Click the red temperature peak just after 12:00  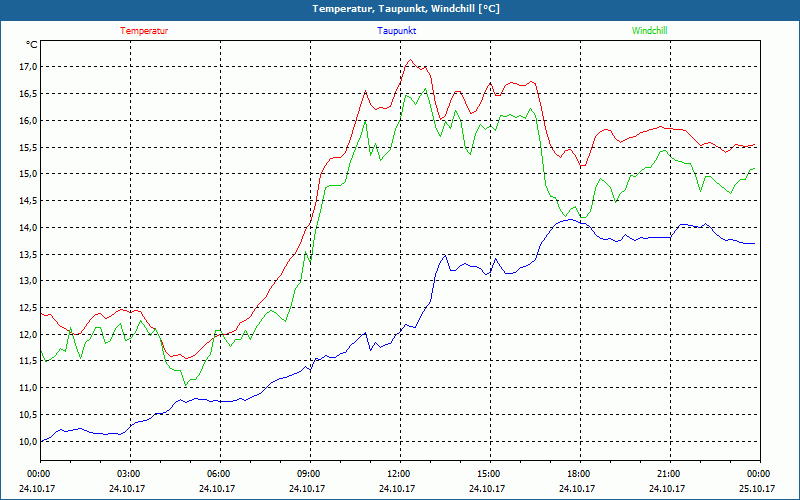410,60
